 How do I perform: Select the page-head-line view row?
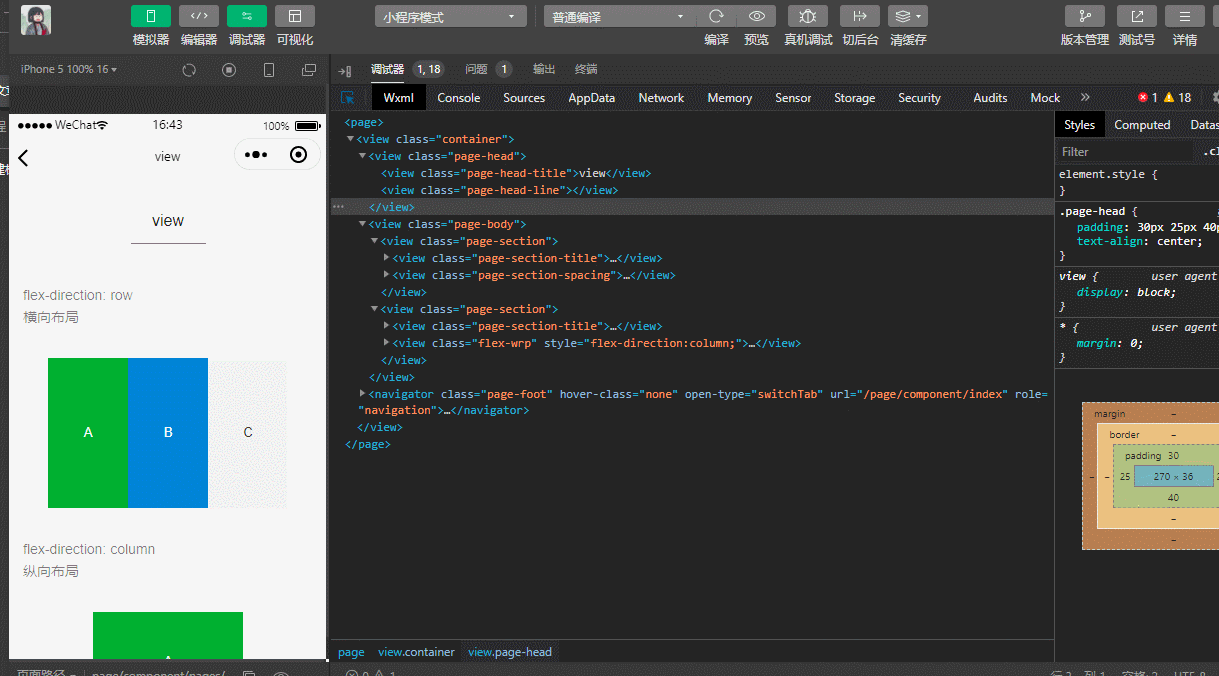point(499,190)
